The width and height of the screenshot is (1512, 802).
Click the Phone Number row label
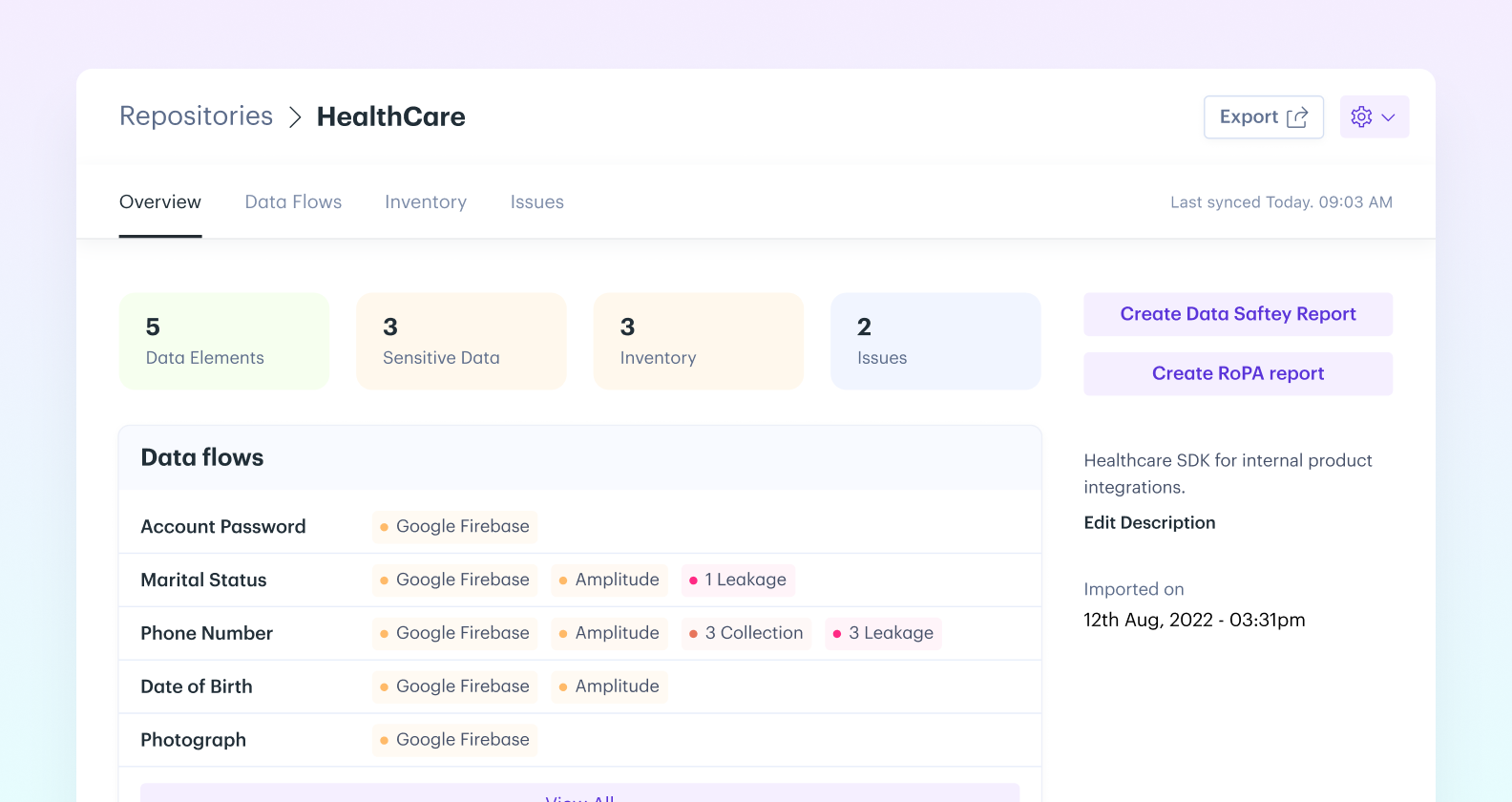(x=206, y=634)
